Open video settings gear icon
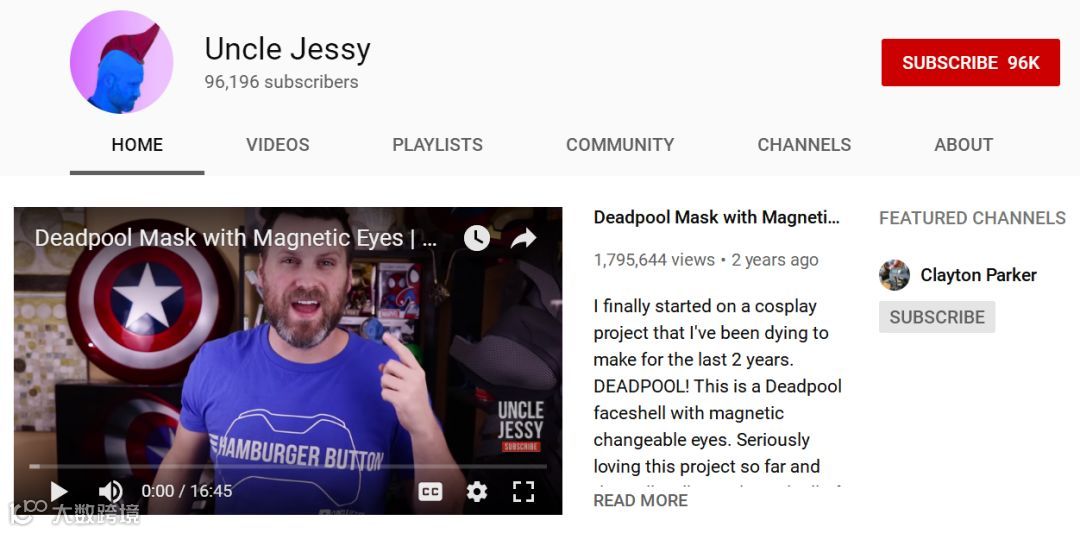This screenshot has width=1080, height=533. coord(477,491)
